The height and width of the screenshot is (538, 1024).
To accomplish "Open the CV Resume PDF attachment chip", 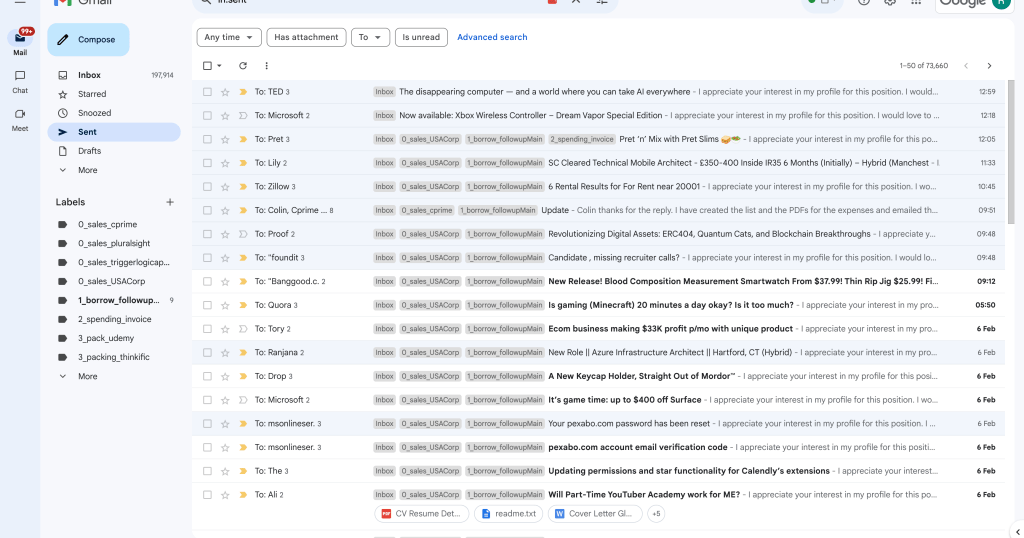I will click(x=421, y=514).
